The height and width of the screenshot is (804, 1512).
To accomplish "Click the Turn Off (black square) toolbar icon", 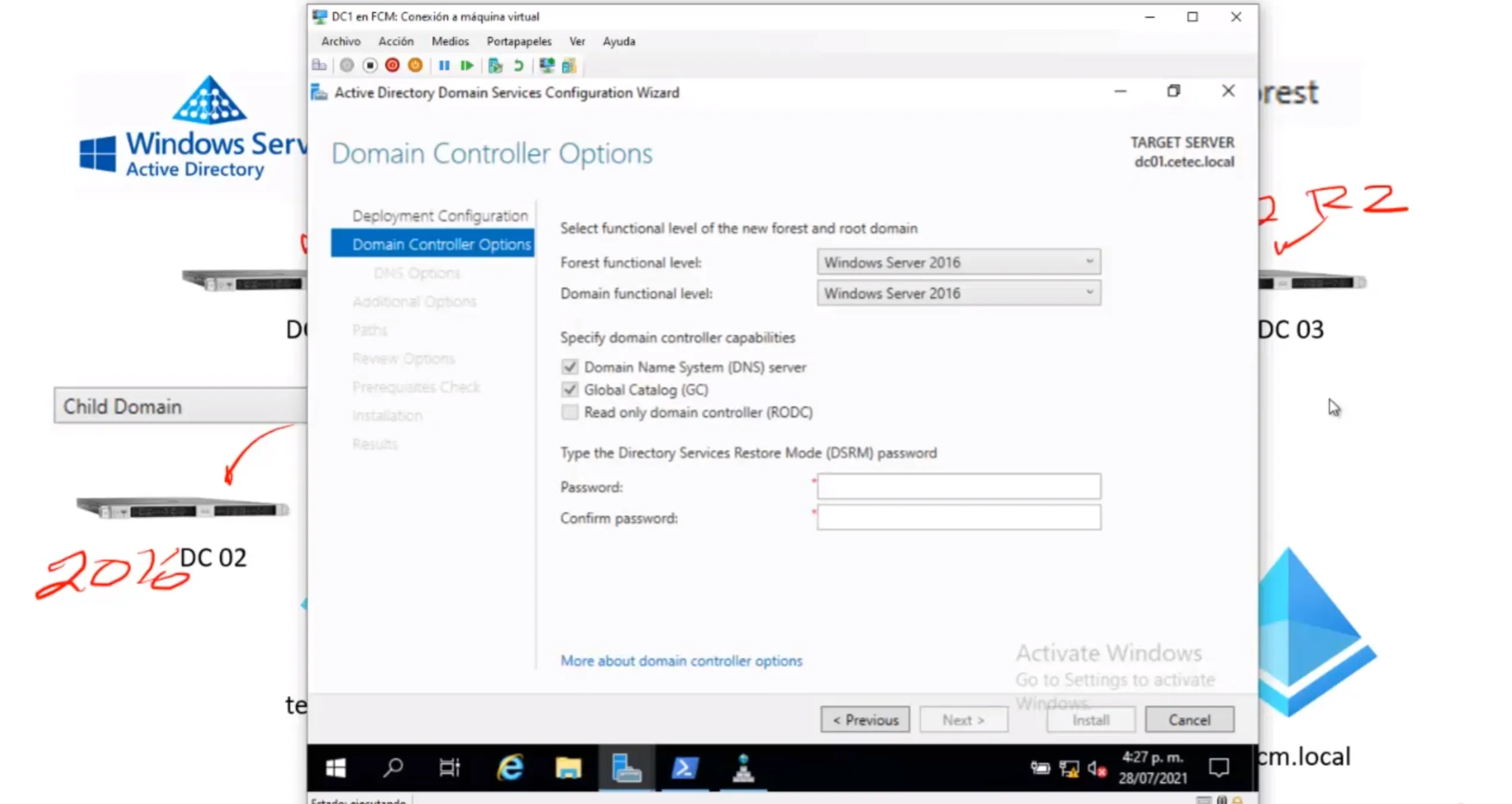I will [370, 65].
